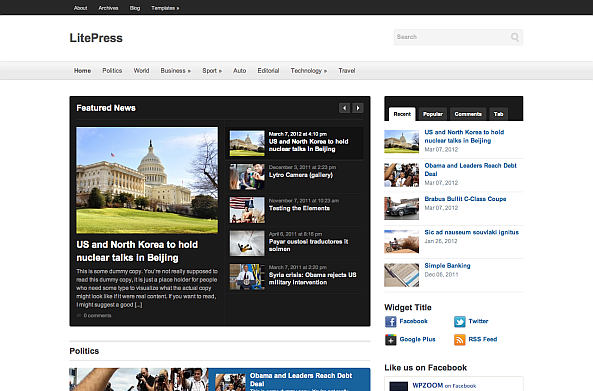Switch to the Recent tab

tap(402, 114)
